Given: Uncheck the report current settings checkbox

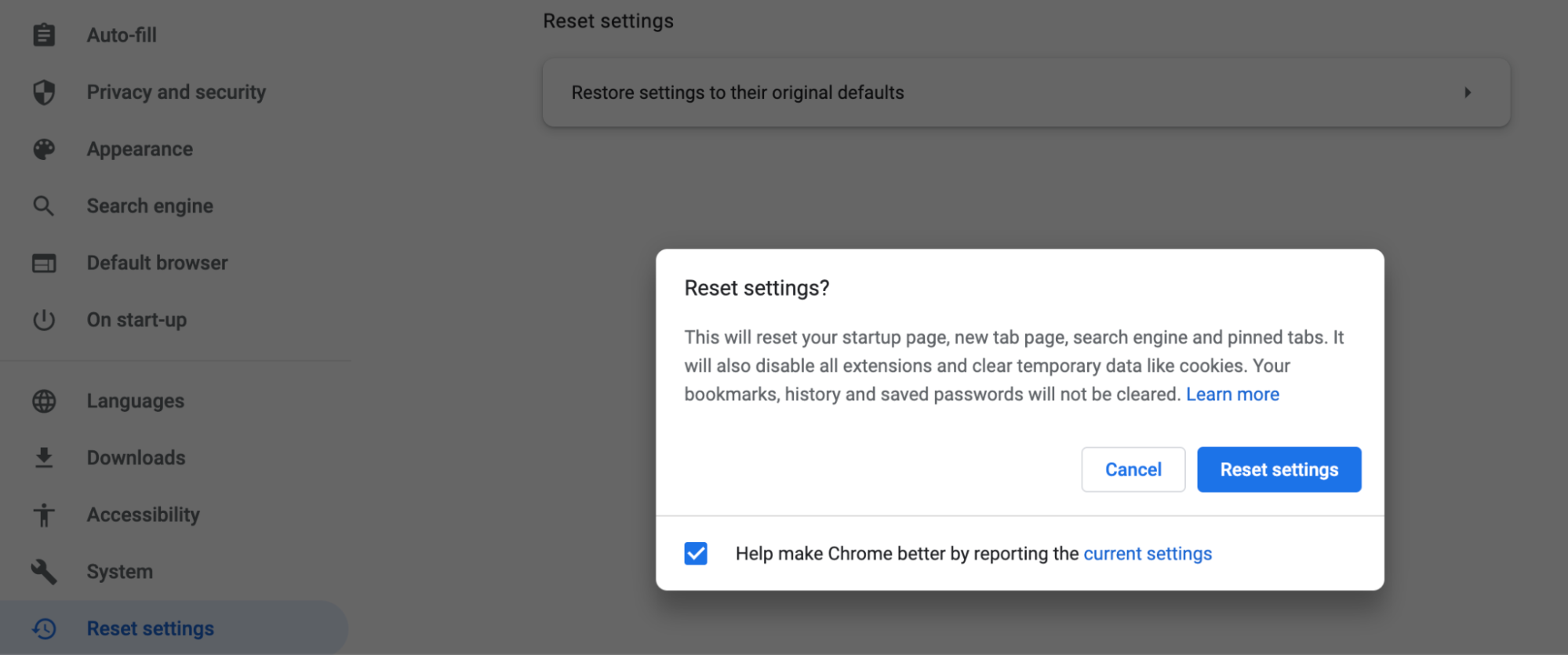Looking at the screenshot, I should pyautogui.click(x=696, y=554).
